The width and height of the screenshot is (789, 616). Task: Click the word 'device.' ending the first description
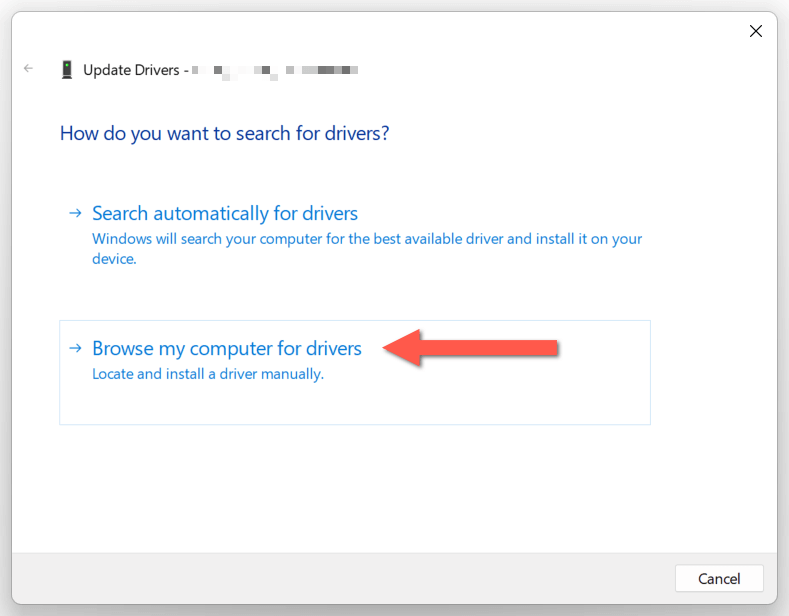(113, 258)
